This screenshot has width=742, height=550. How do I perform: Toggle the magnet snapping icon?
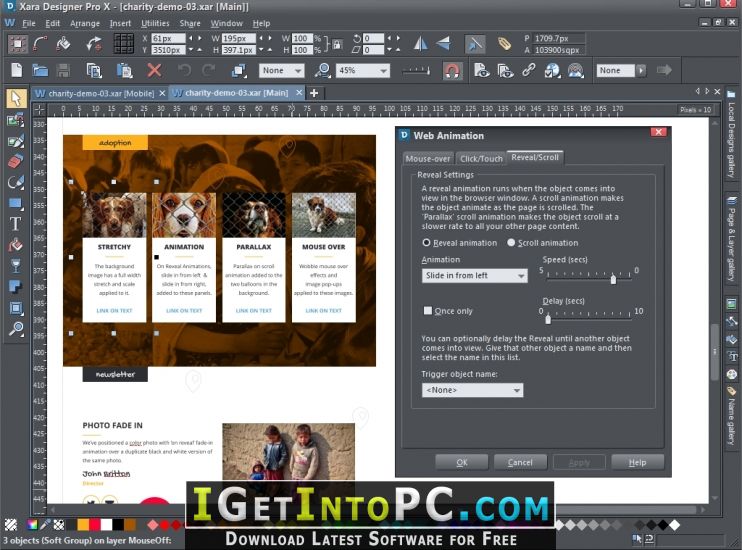[451, 70]
